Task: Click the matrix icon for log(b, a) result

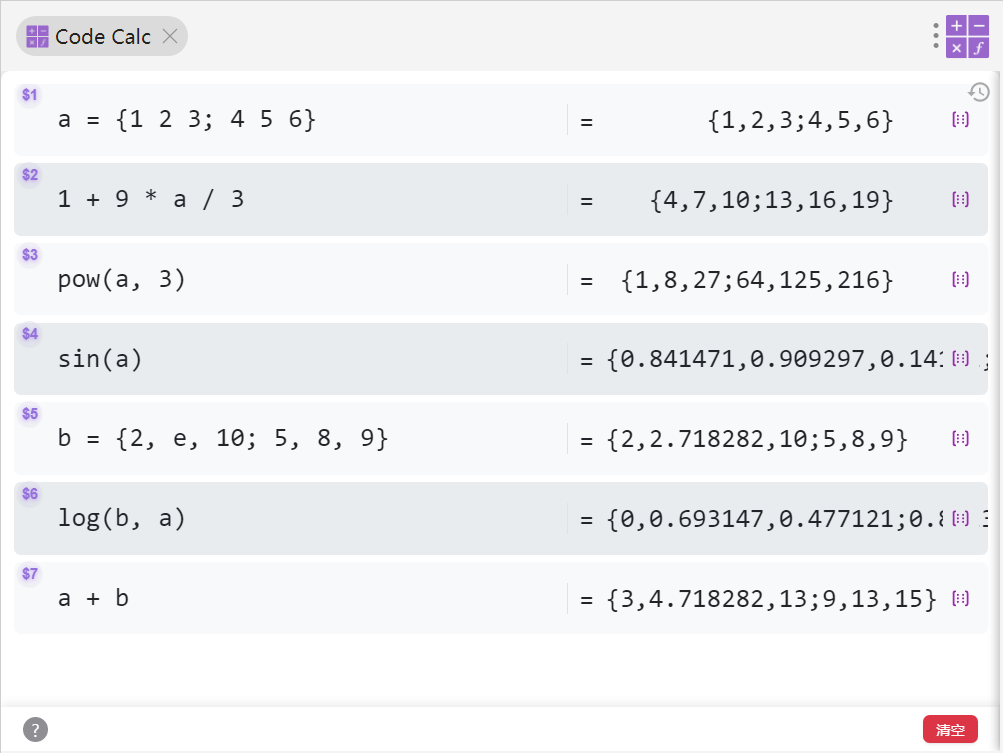Action: (960, 518)
